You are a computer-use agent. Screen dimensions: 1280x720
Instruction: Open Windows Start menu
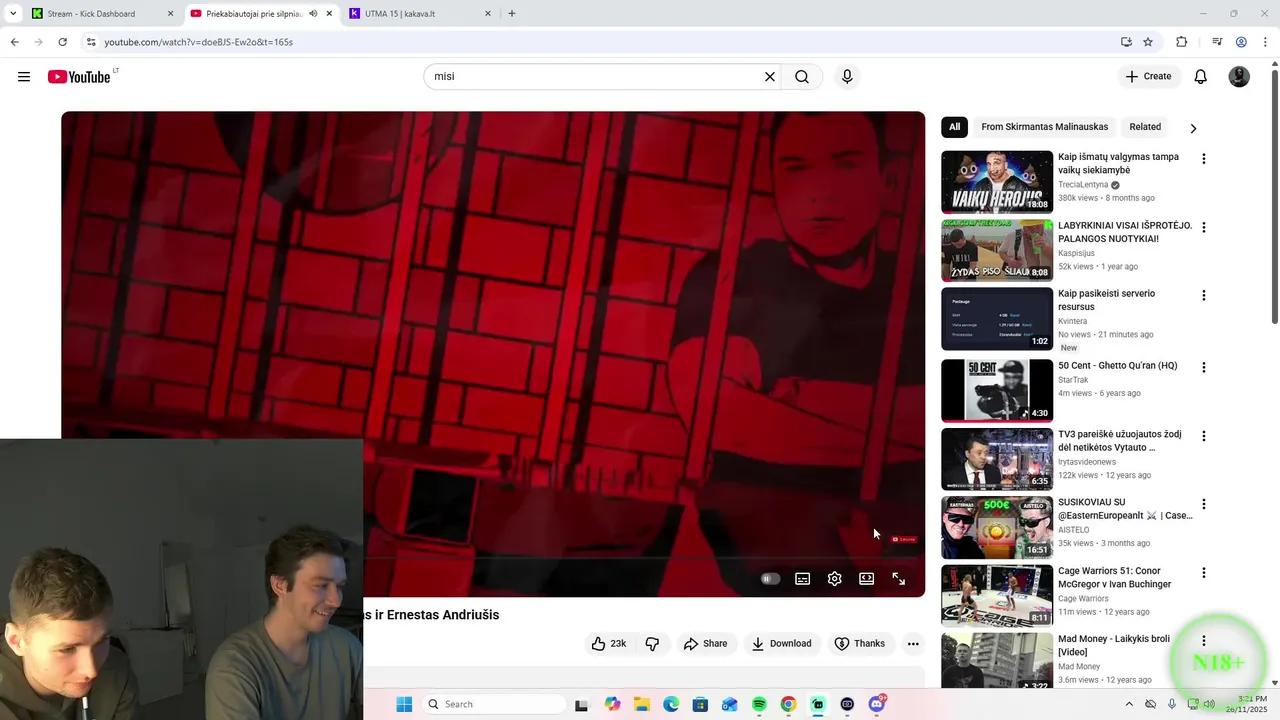coord(404,705)
